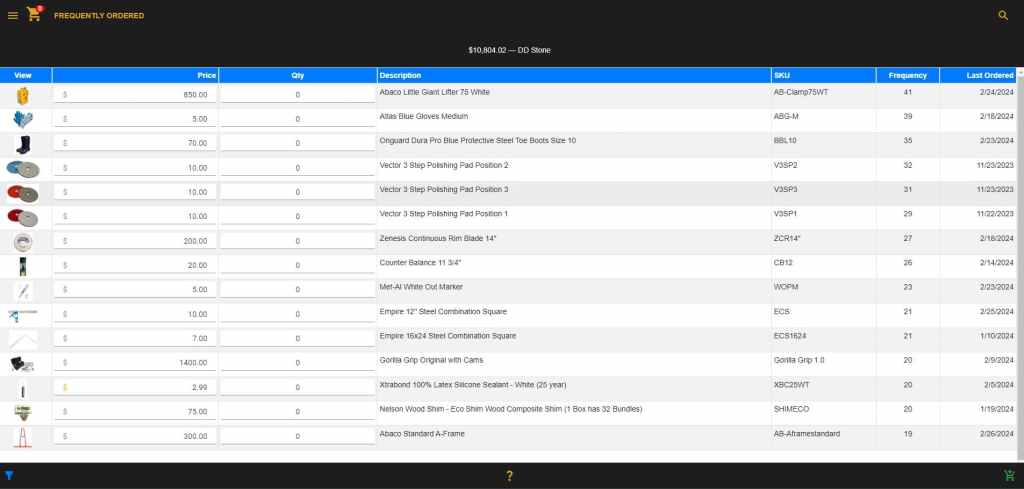View the Gorilla Grip Original image

pos(24,363)
